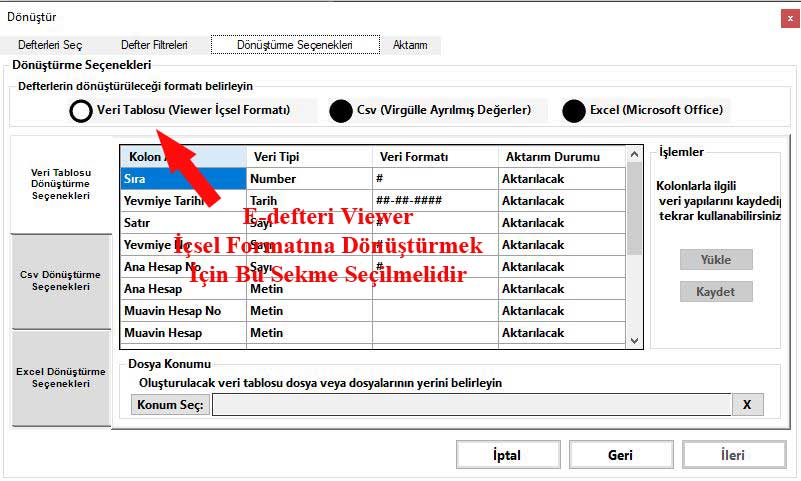Click the file location path field
Image resolution: width=801 pixels, height=481 pixels.
coord(470,404)
